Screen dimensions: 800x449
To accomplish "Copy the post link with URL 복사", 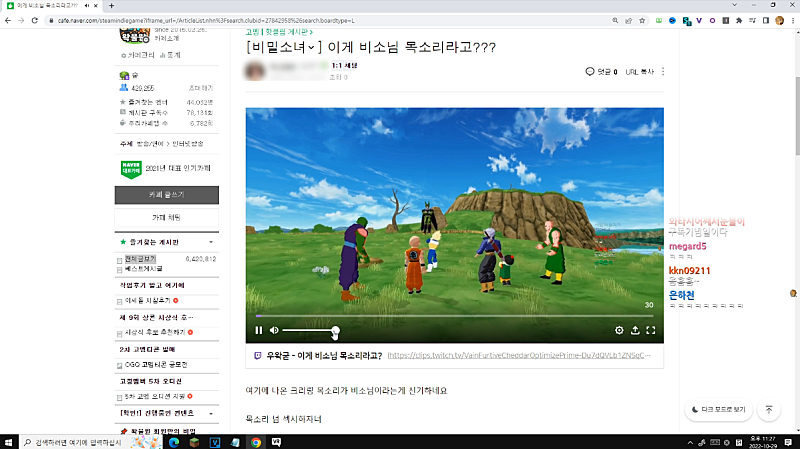I will point(639,72).
